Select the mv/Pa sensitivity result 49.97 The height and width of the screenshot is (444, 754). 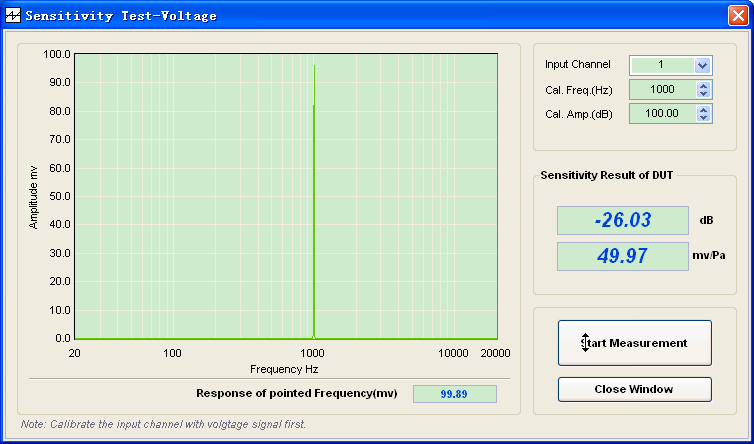(x=622, y=256)
